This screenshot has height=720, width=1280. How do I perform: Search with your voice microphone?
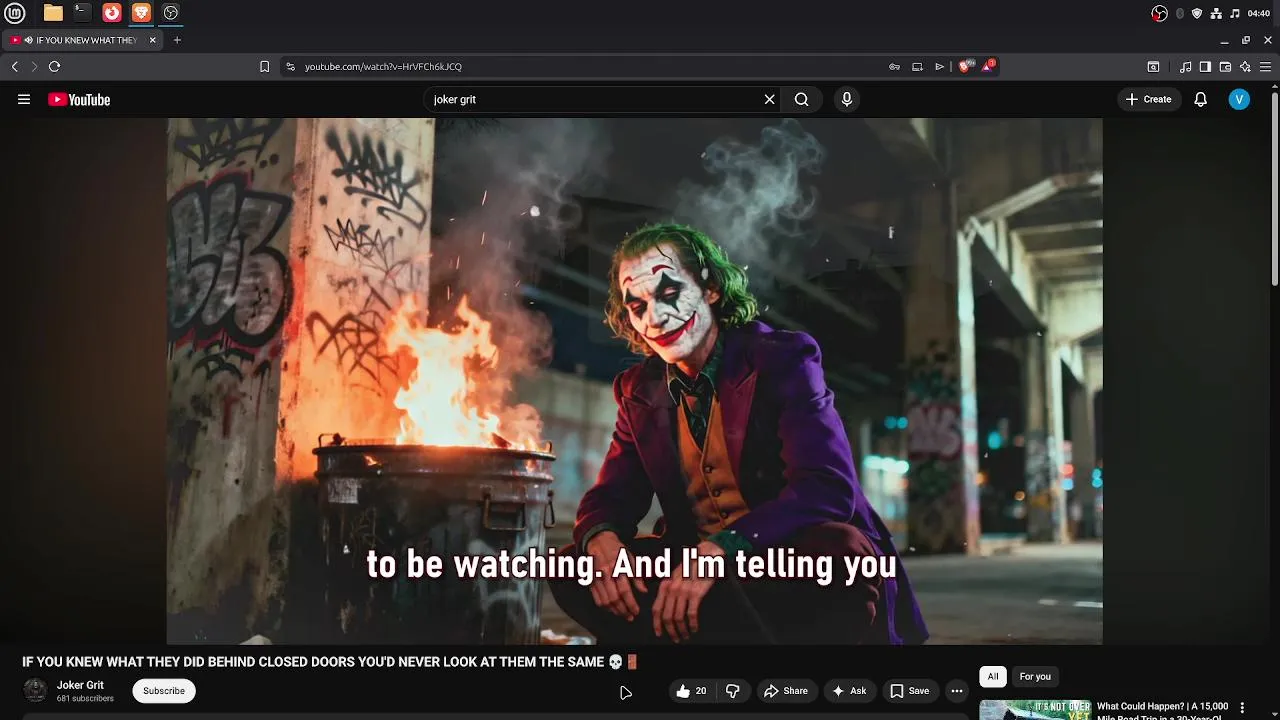point(847,99)
